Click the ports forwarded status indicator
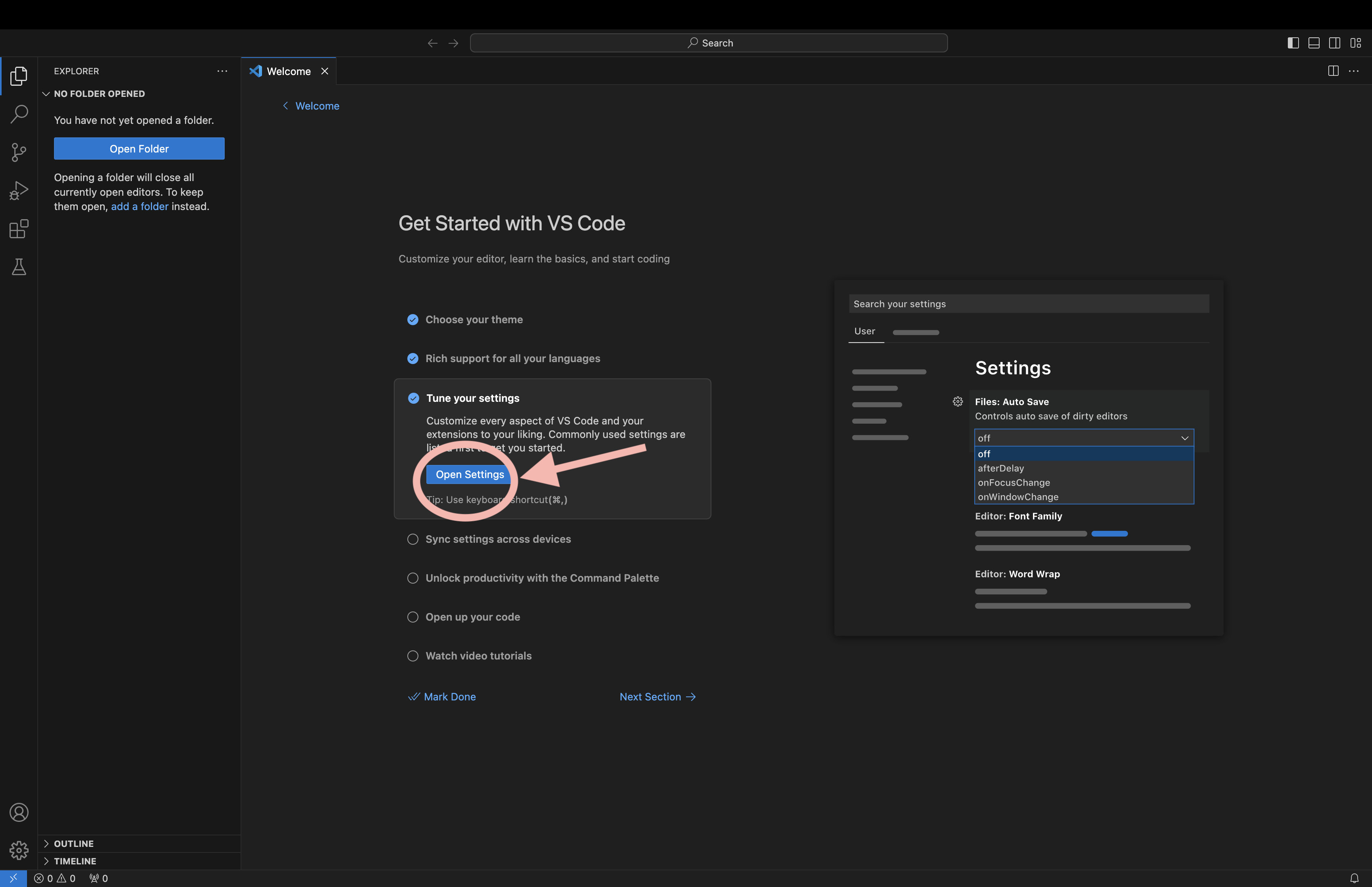The image size is (1372, 887). (x=98, y=878)
